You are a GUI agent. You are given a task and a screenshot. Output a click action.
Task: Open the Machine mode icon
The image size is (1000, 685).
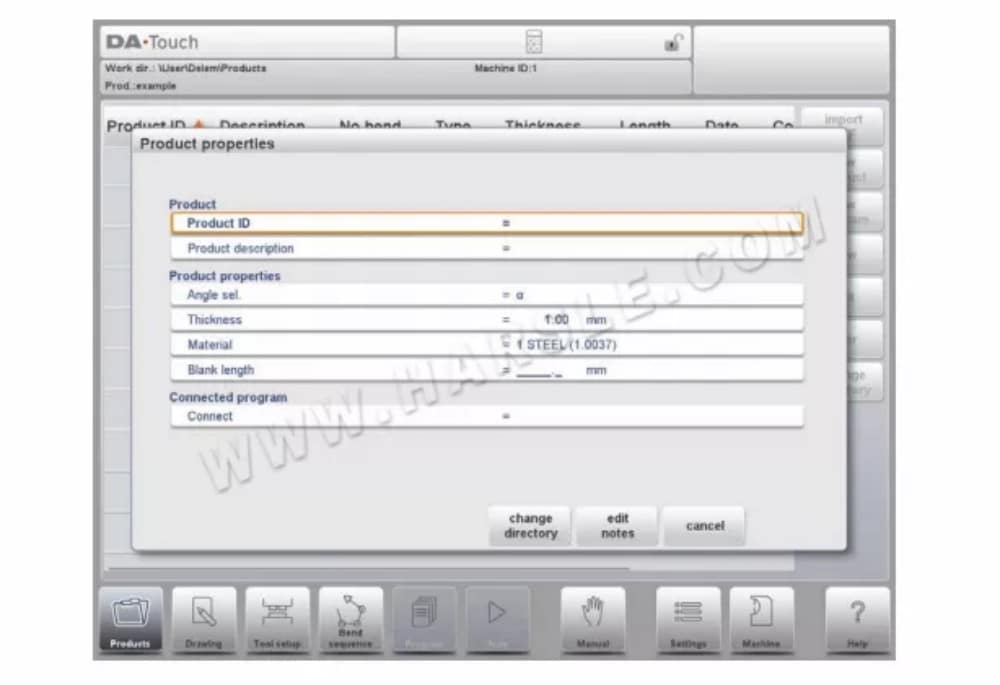pyautogui.click(x=761, y=620)
